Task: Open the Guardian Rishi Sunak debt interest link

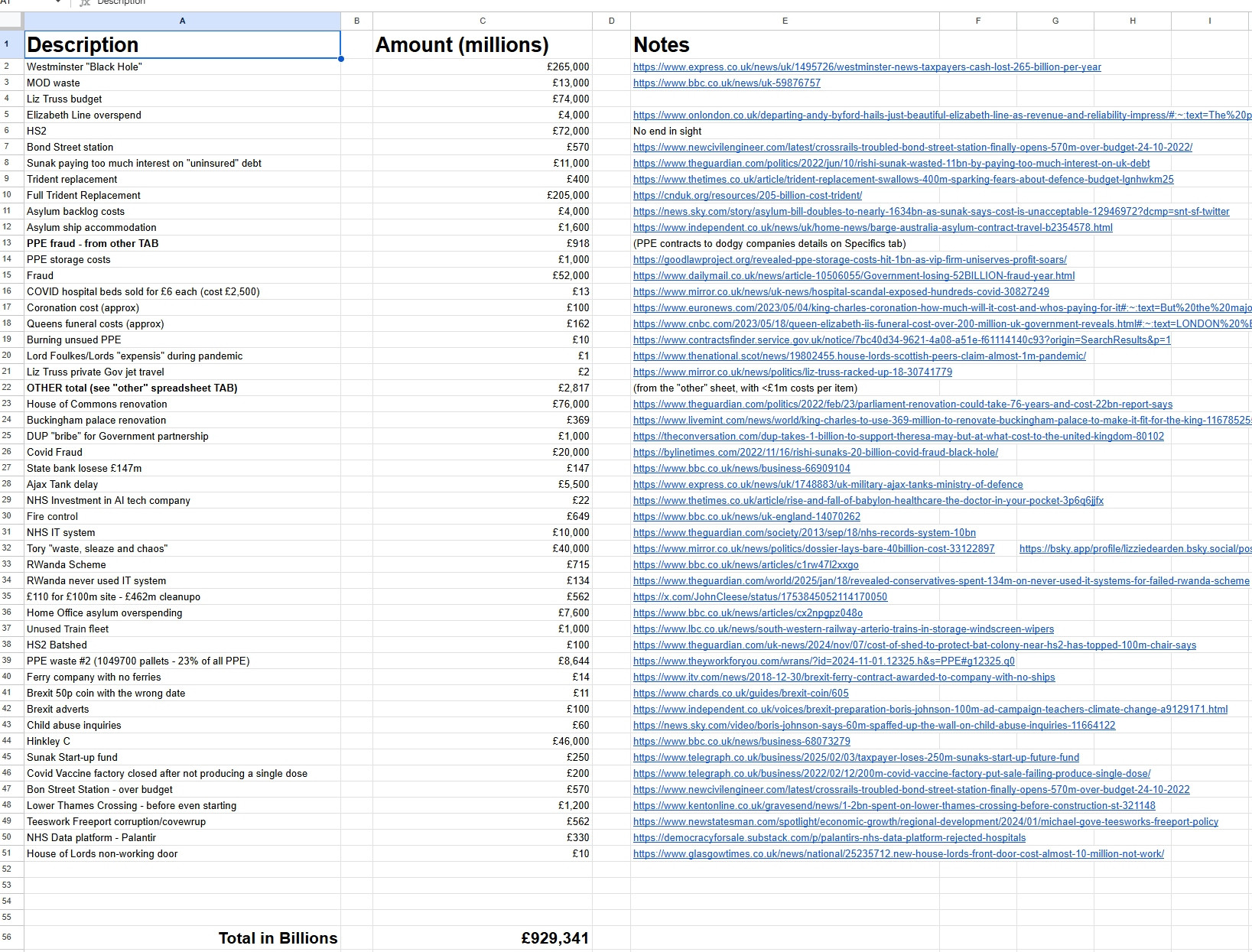Action: (892, 164)
